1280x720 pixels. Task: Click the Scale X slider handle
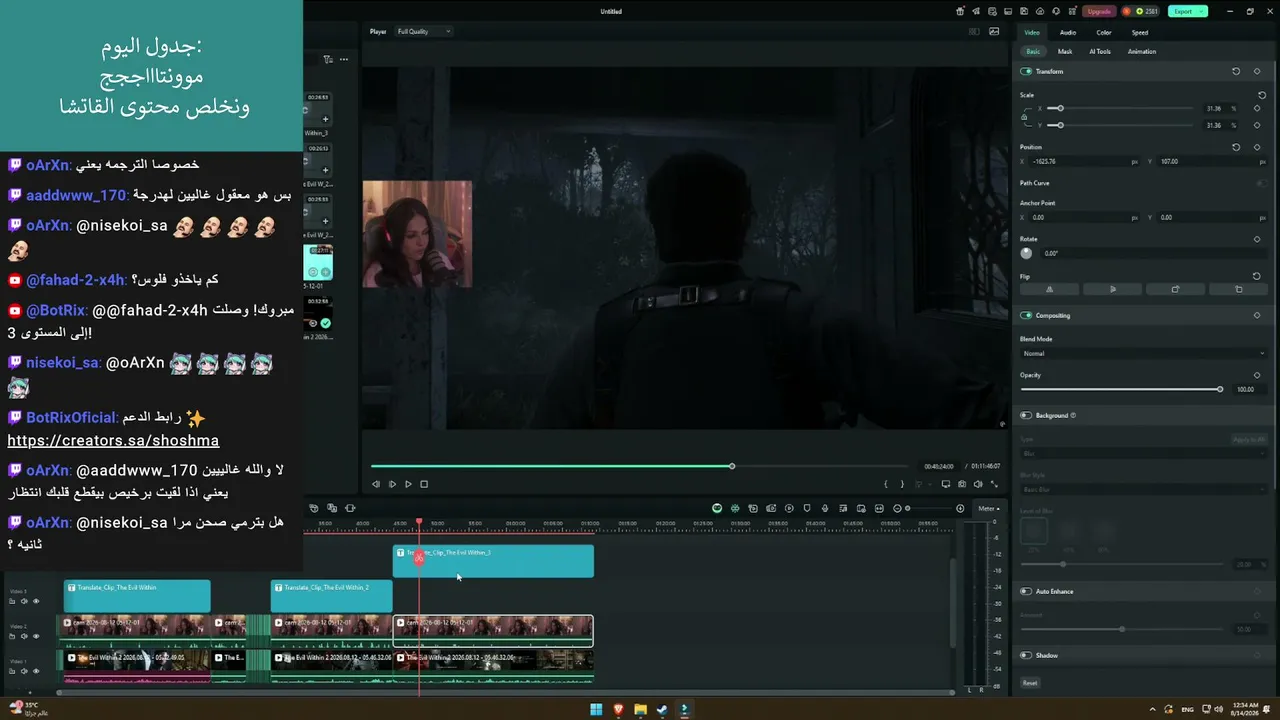[x=1060, y=108]
